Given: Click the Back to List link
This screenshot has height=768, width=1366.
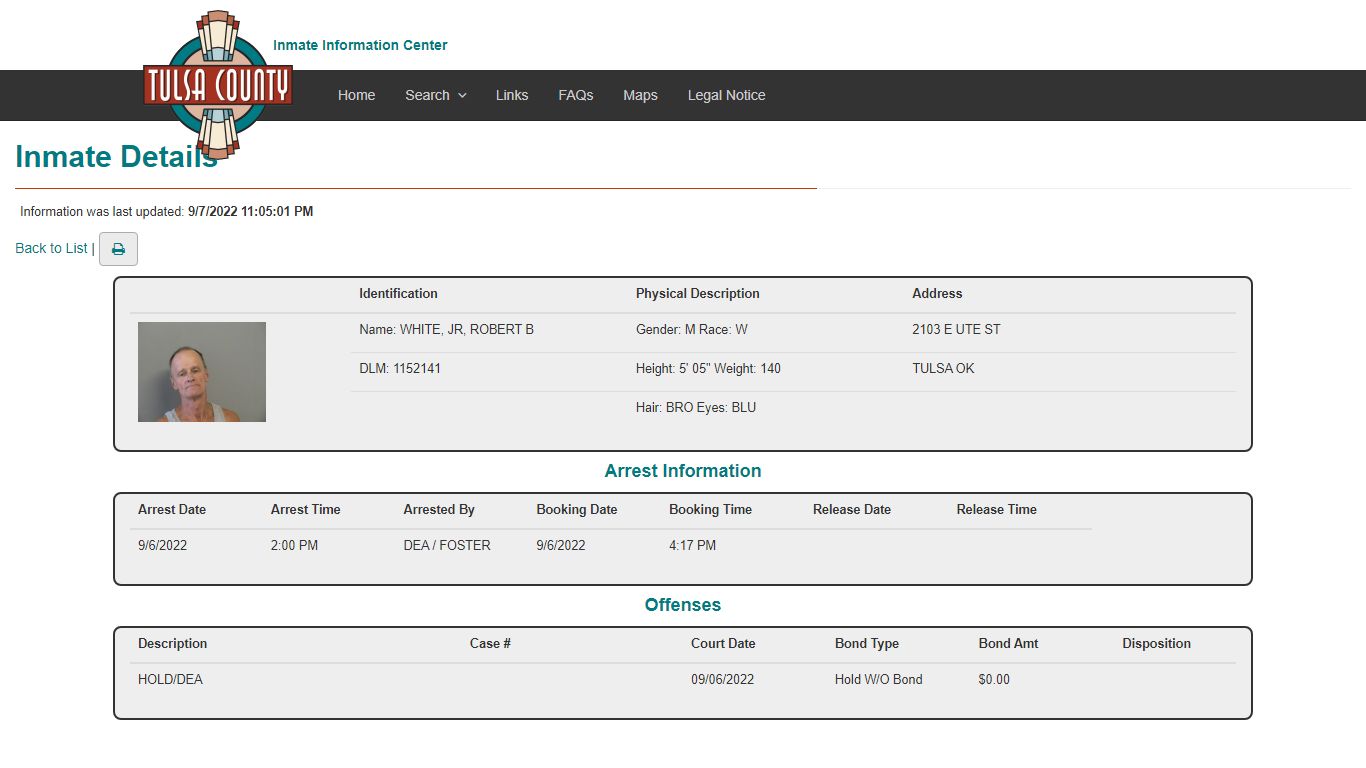Looking at the screenshot, I should [51, 248].
